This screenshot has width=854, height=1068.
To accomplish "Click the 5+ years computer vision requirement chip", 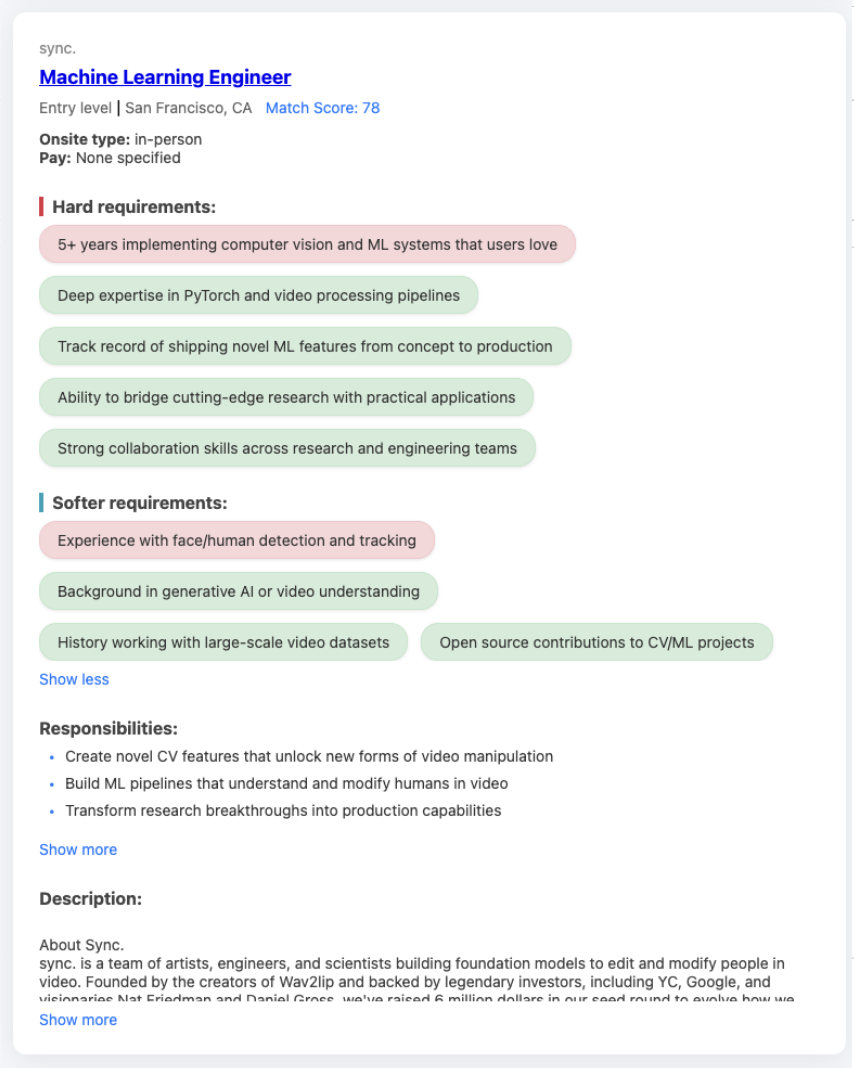I will point(305,243).
